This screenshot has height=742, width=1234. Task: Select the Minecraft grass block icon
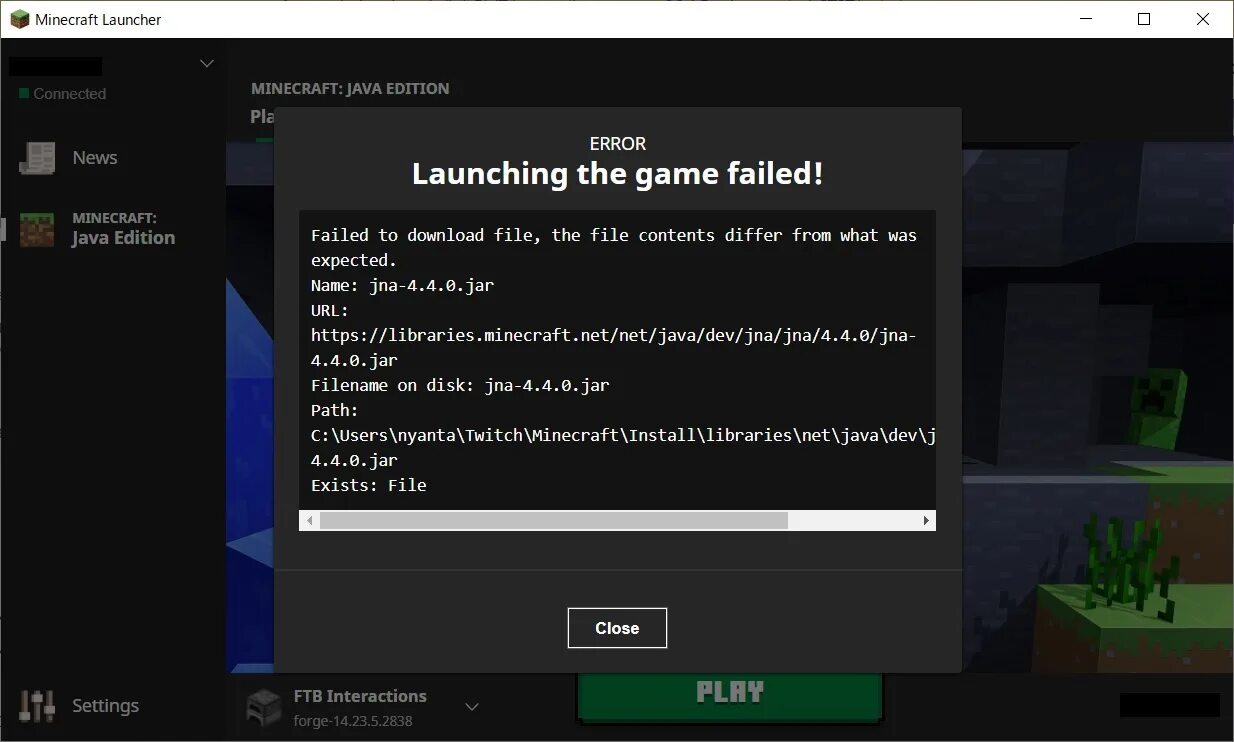[x=38, y=229]
